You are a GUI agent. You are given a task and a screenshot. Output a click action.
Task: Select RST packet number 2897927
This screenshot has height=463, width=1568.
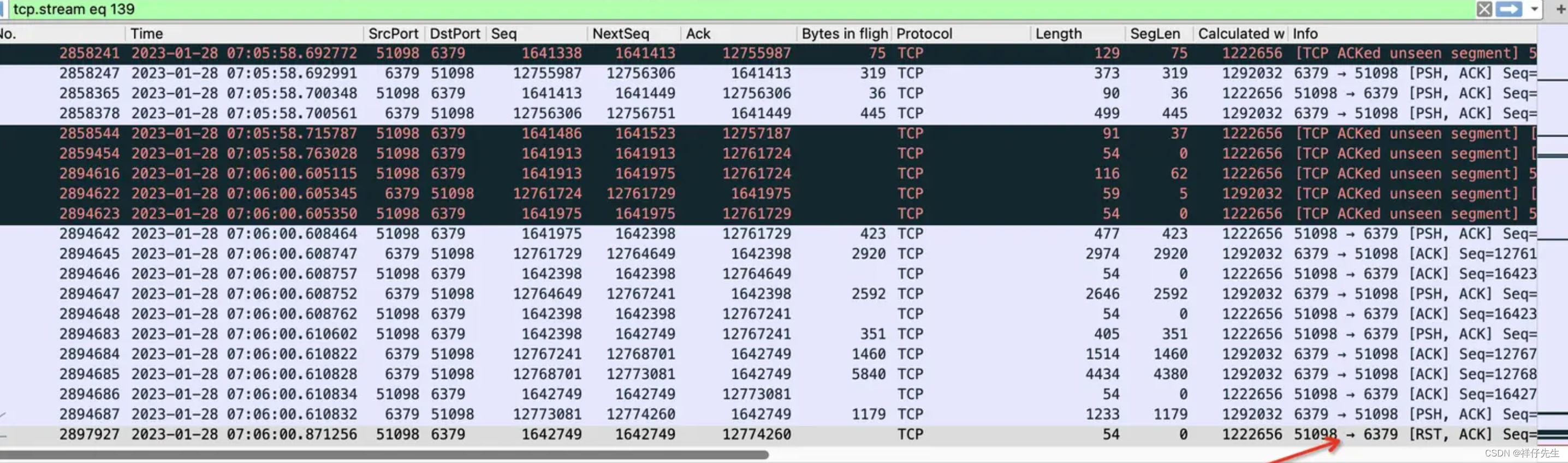768,435
